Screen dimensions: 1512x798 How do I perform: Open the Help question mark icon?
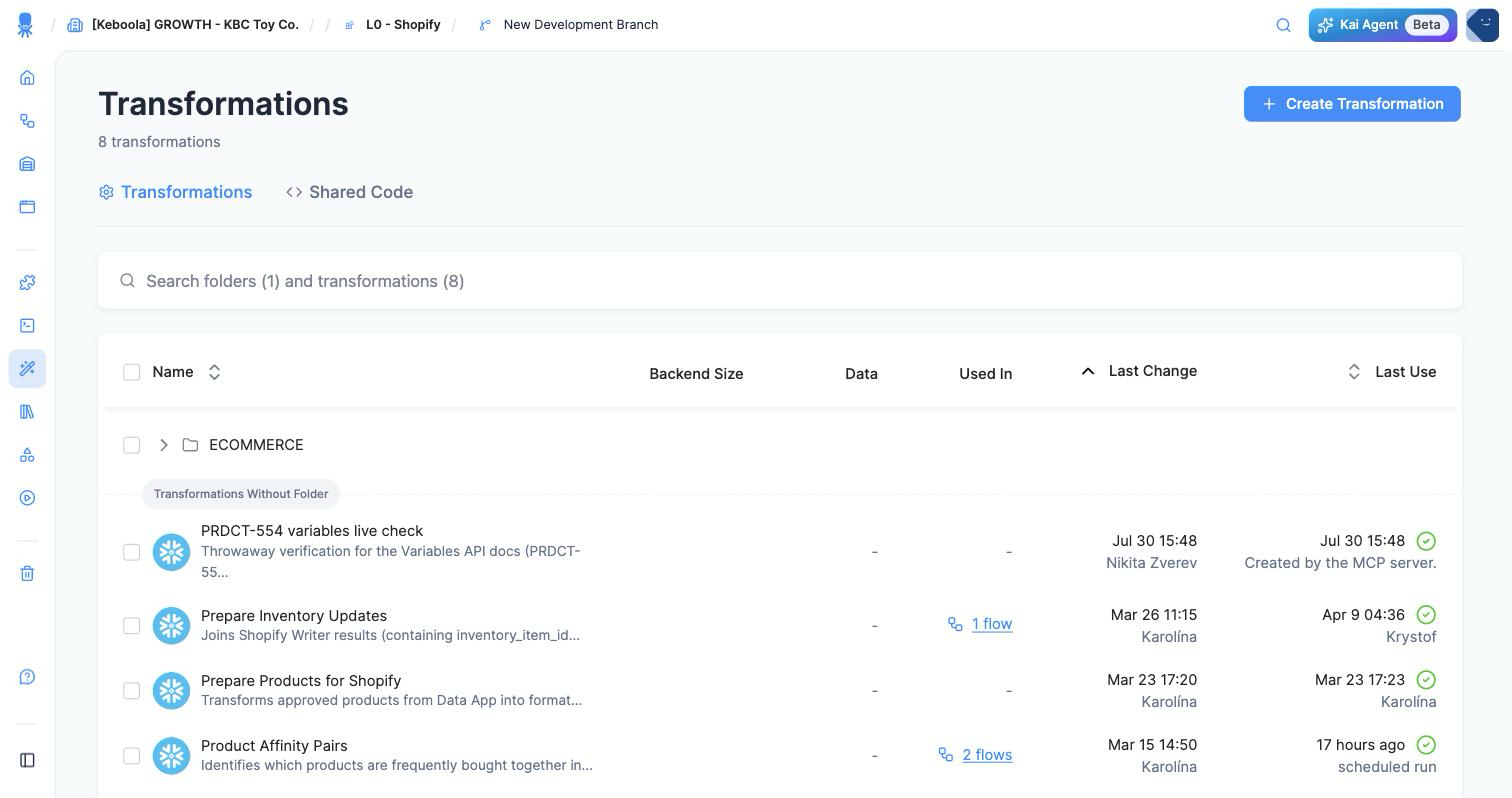[27, 677]
